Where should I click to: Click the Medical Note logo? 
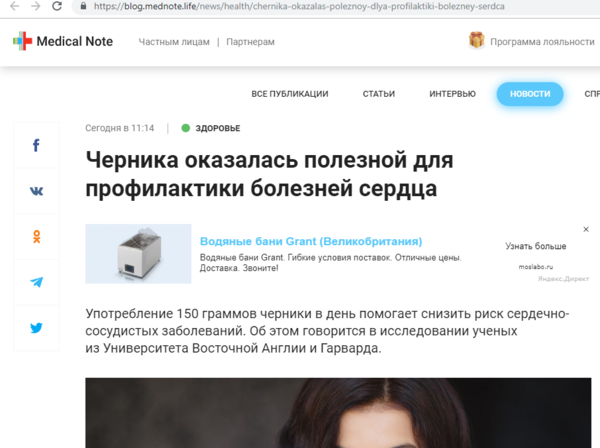pyautogui.click(x=63, y=41)
